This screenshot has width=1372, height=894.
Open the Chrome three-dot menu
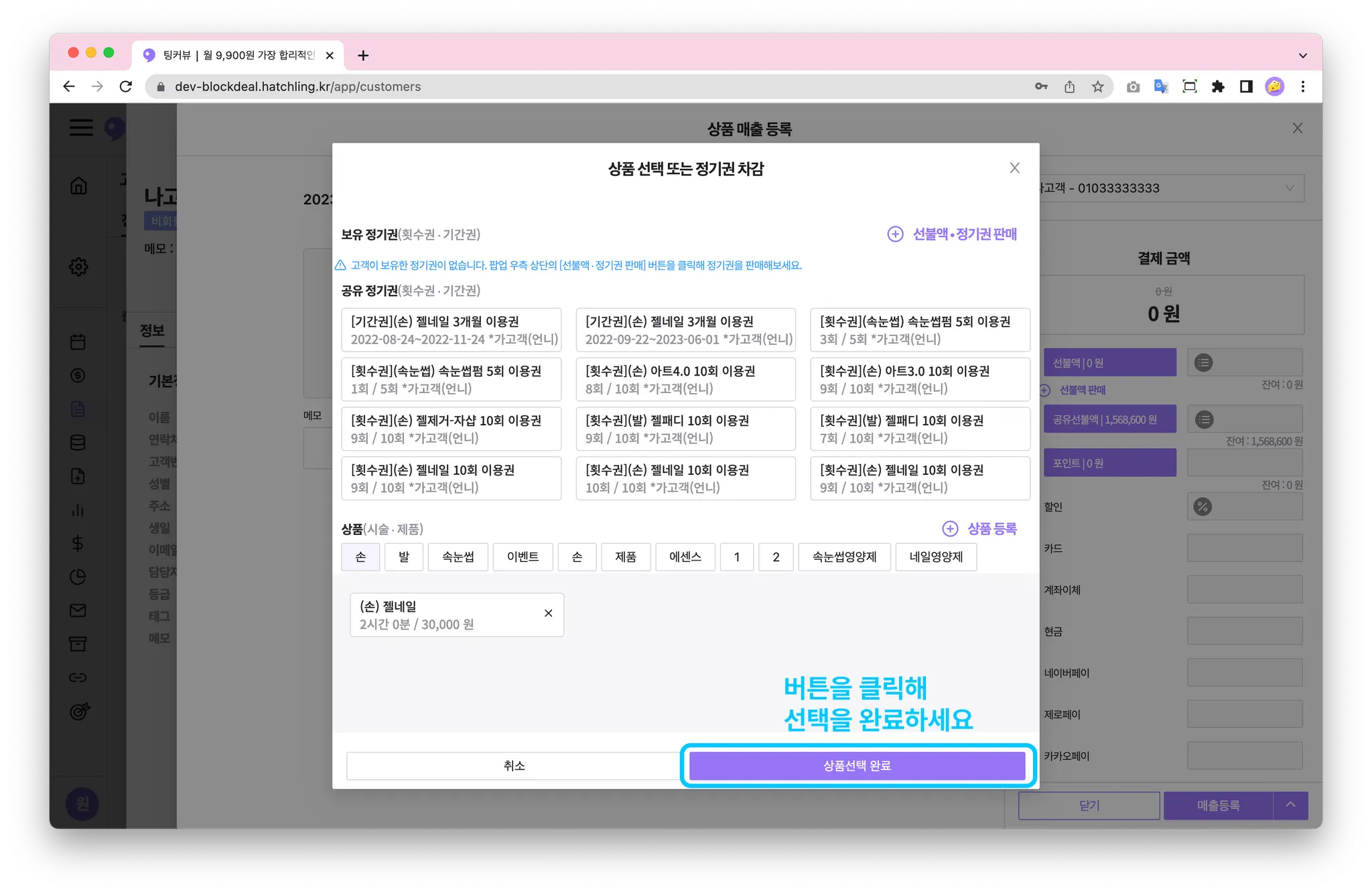[x=1302, y=86]
